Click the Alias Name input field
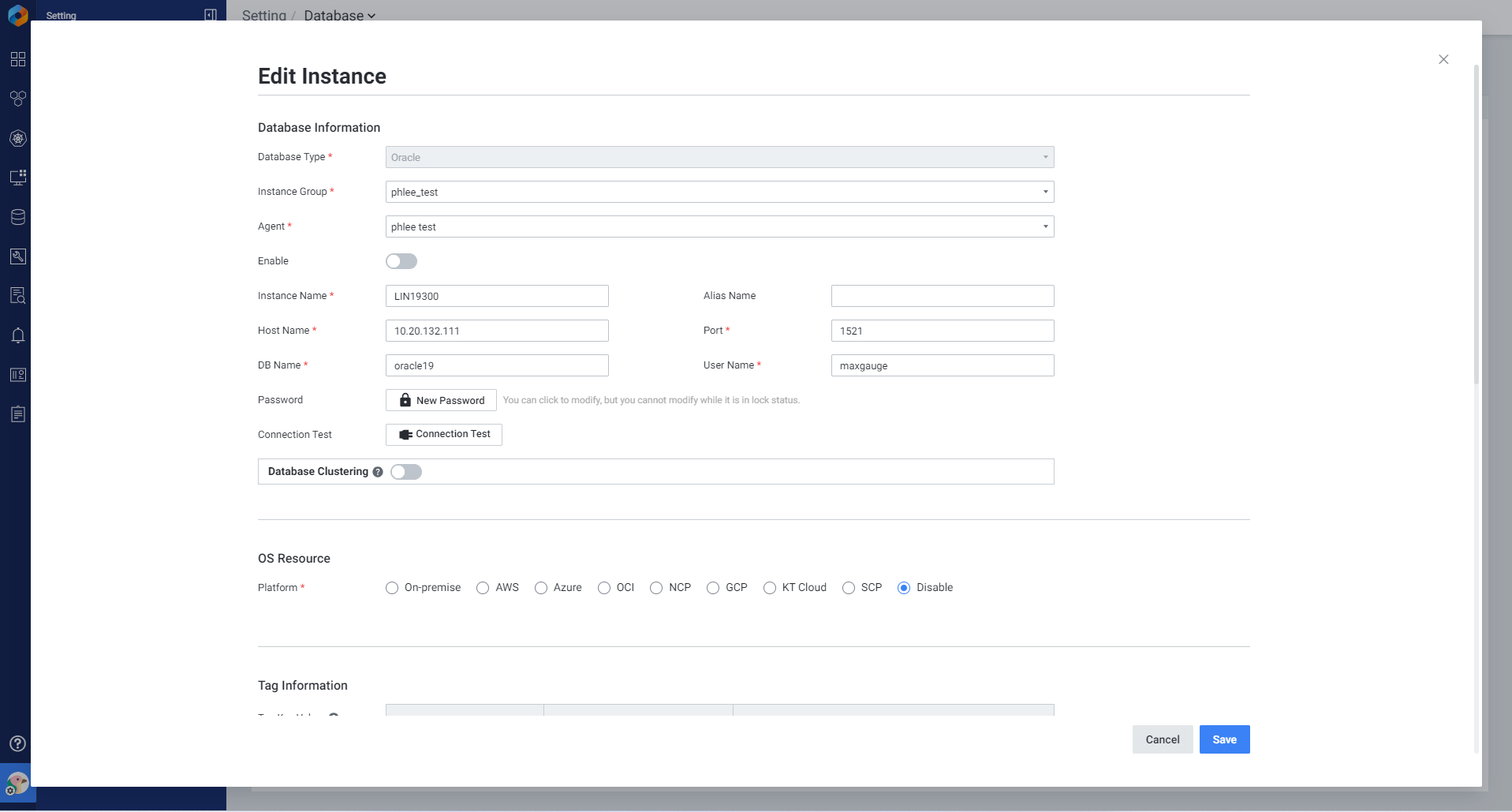The height and width of the screenshot is (812, 1512). pos(943,296)
